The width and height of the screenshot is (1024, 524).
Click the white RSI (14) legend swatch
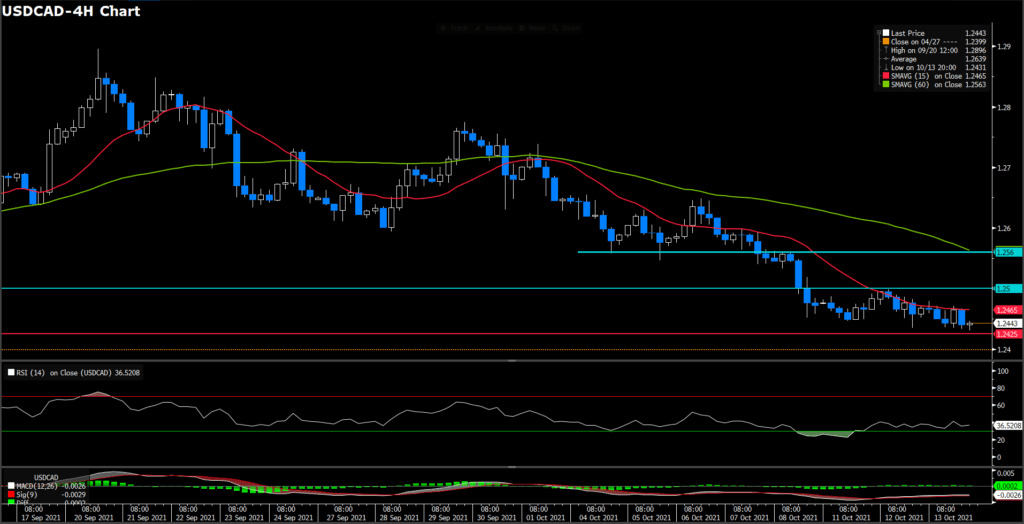(10, 373)
